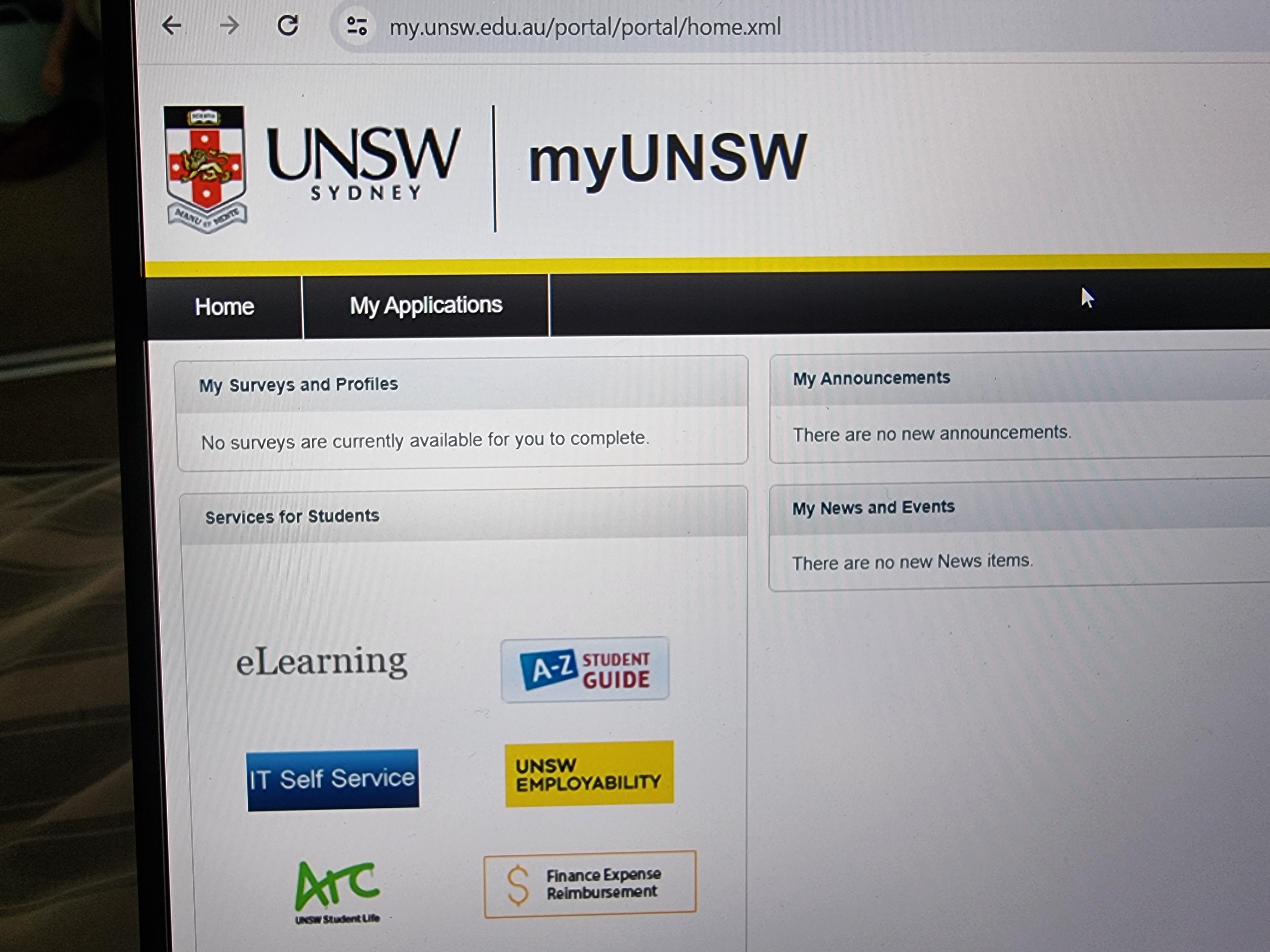
Task: Open the eLearning service link
Action: [322, 662]
